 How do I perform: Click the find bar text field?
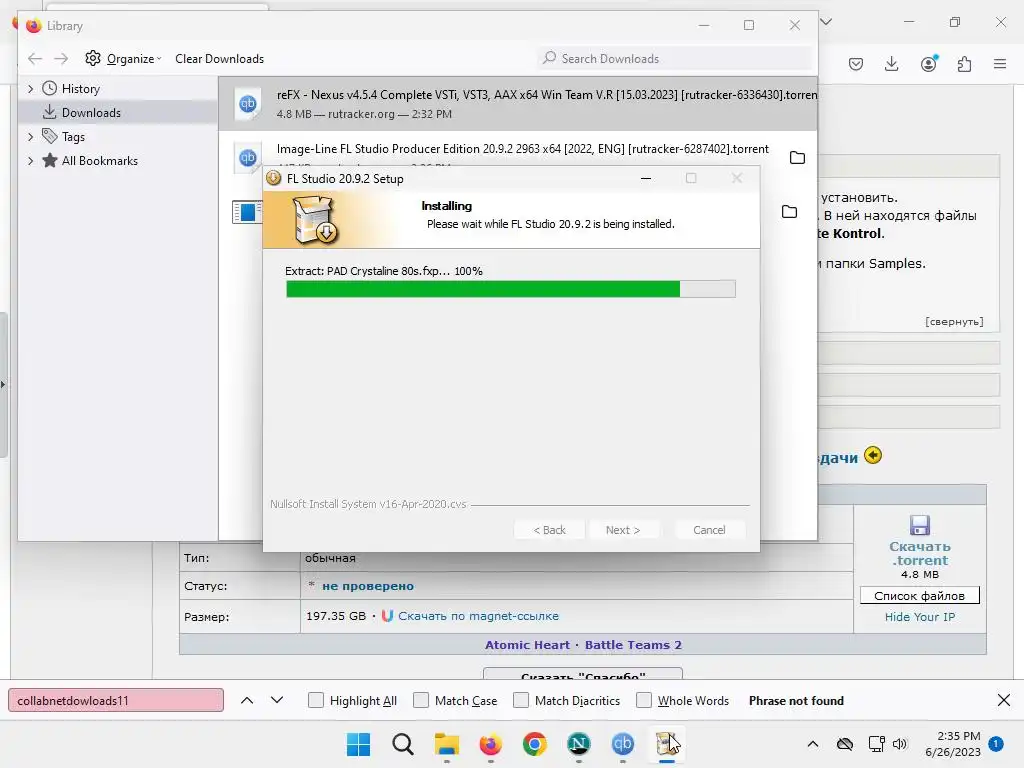[116, 701]
